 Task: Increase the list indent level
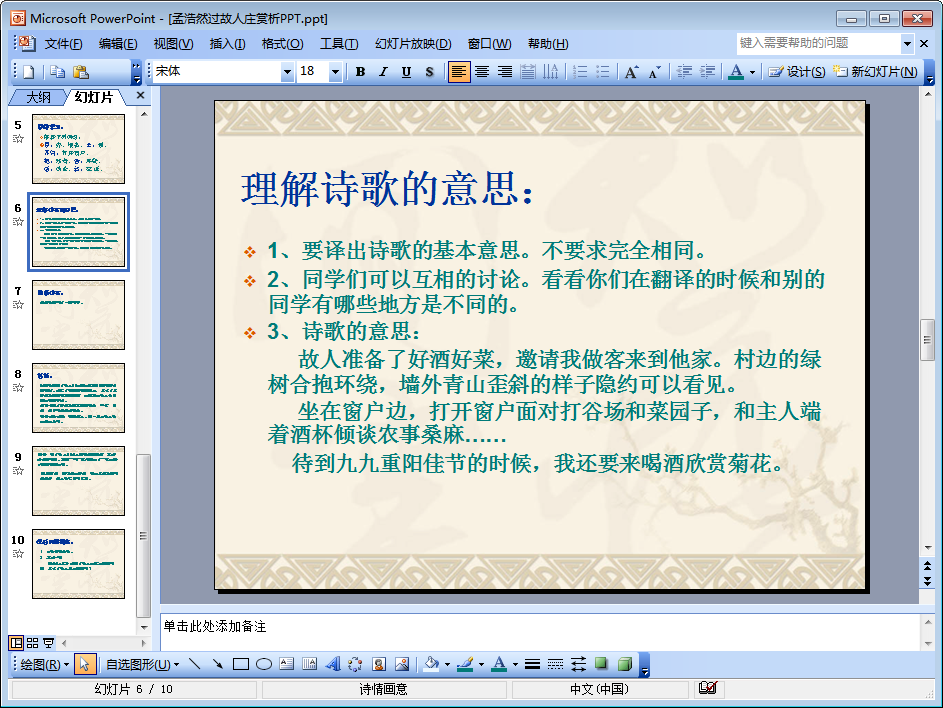(707, 72)
